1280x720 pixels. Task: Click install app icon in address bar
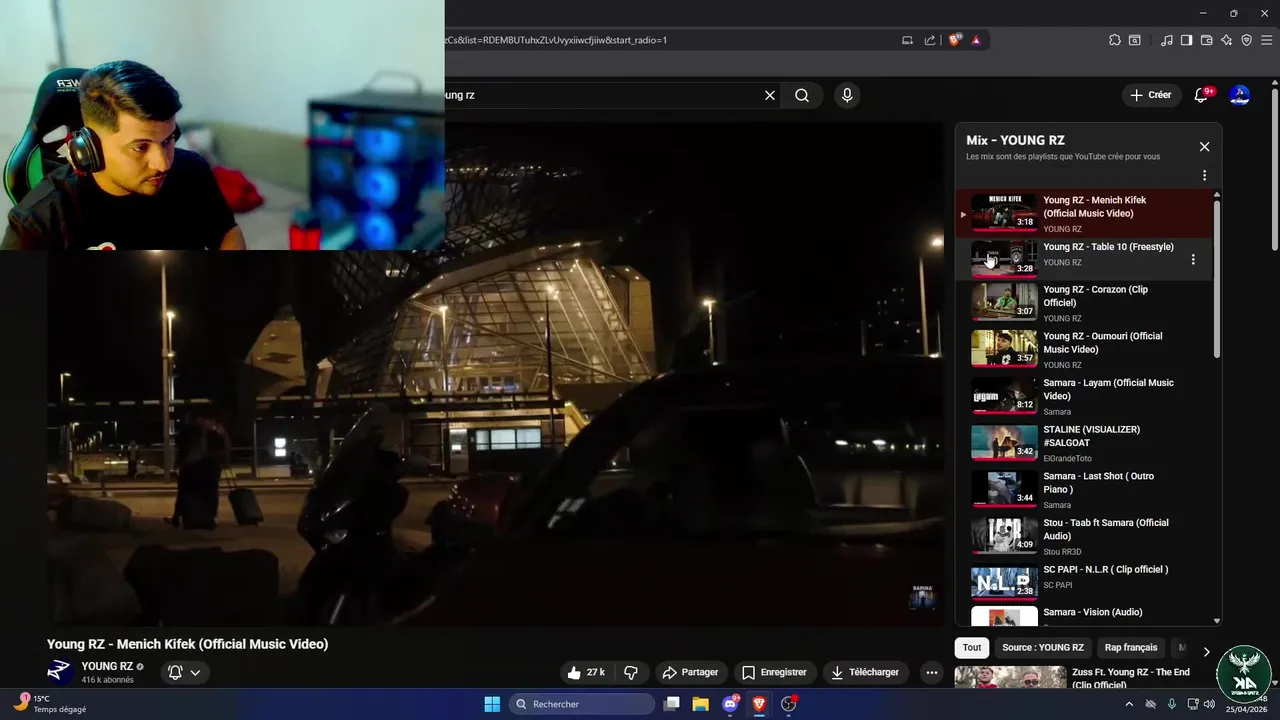907,40
